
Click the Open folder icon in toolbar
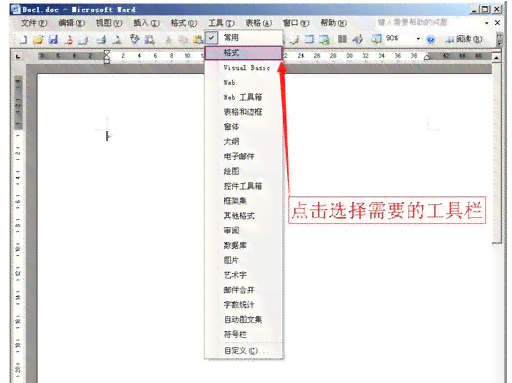click(x=38, y=40)
